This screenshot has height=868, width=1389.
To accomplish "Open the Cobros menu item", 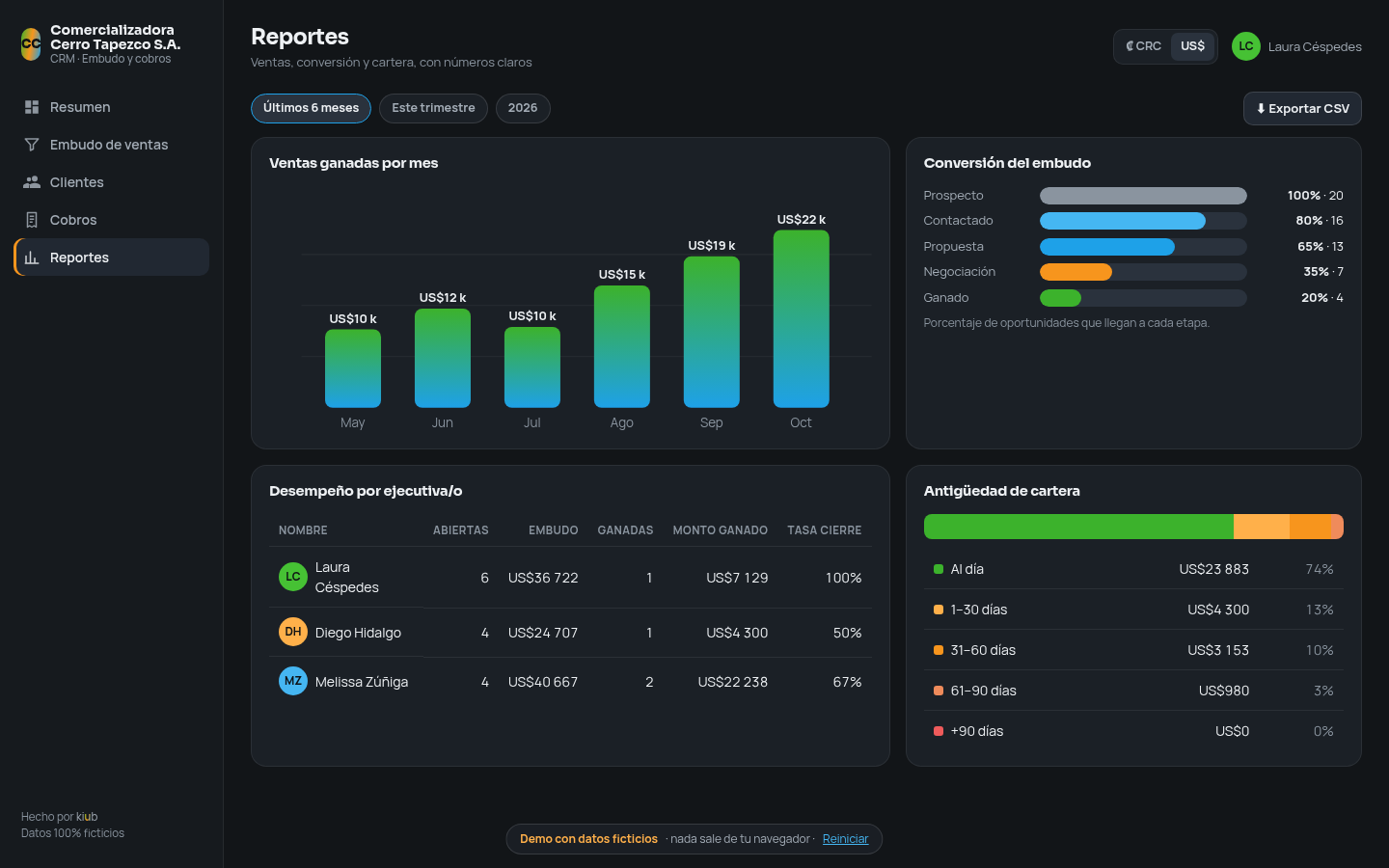I will tap(112, 220).
